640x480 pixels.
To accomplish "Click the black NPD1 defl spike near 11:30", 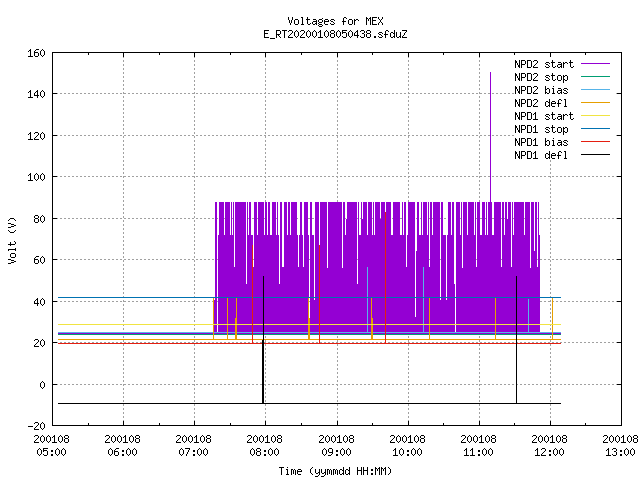I will 516,340.
